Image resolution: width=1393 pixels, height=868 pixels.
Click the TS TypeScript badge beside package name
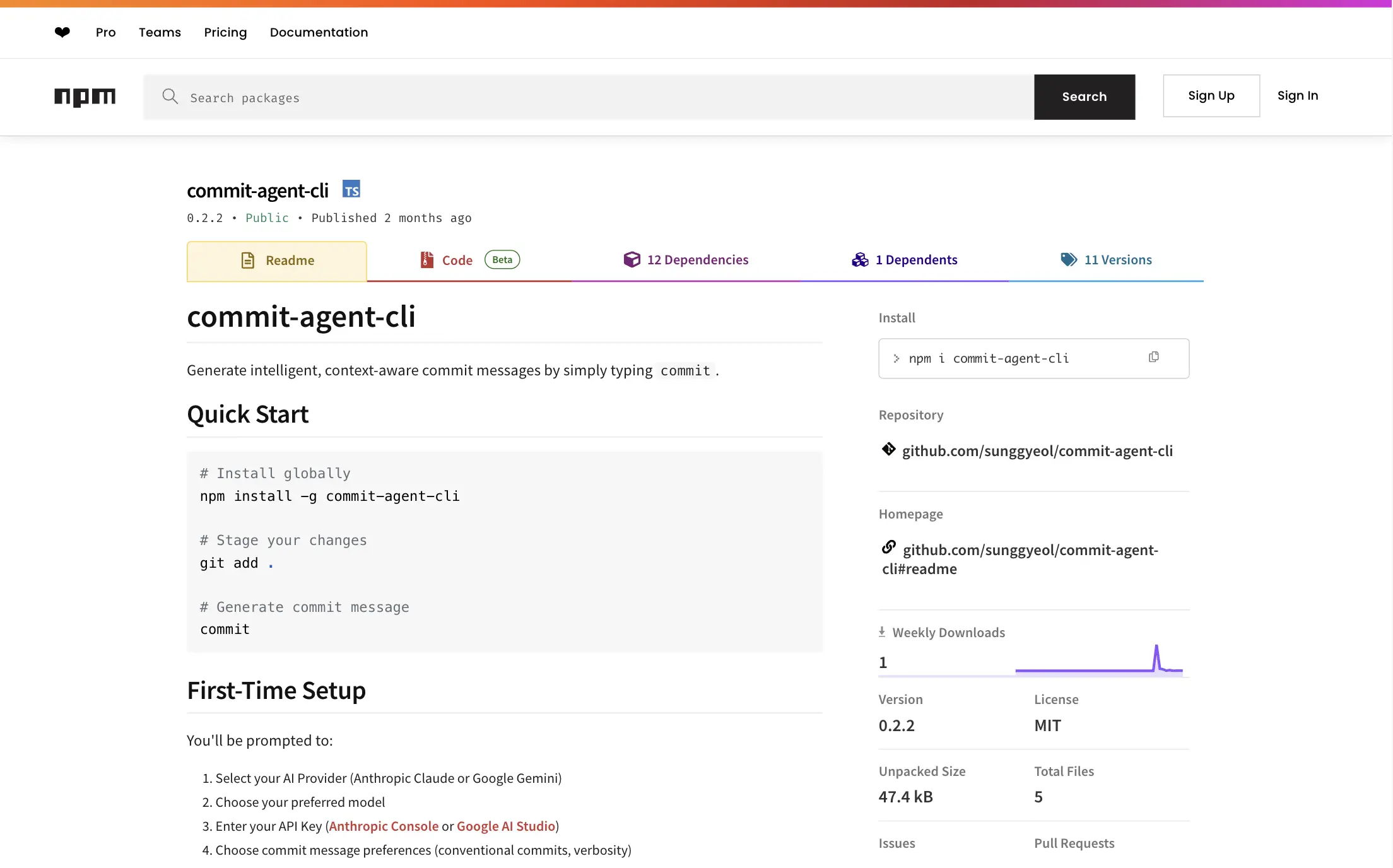point(351,189)
